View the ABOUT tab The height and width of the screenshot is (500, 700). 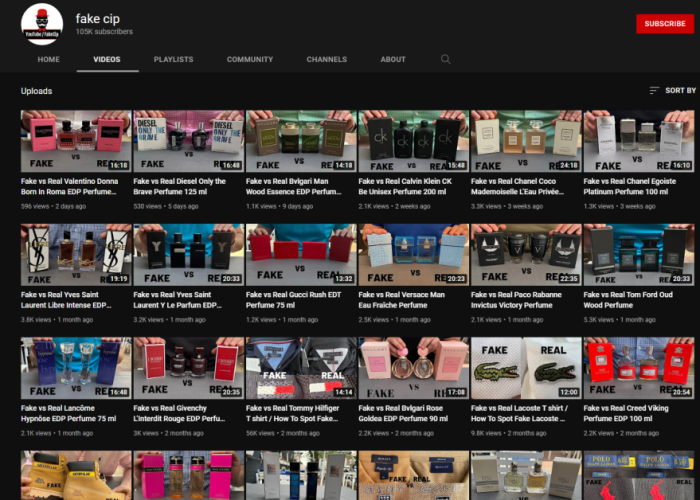(393, 59)
